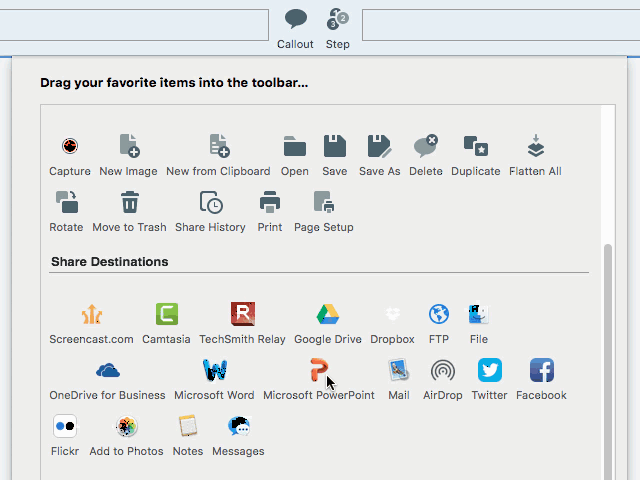Viewport: 640px width, 480px height.
Task: Click the Open folder icon
Action: pyautogui.click(x=295, y=146)
